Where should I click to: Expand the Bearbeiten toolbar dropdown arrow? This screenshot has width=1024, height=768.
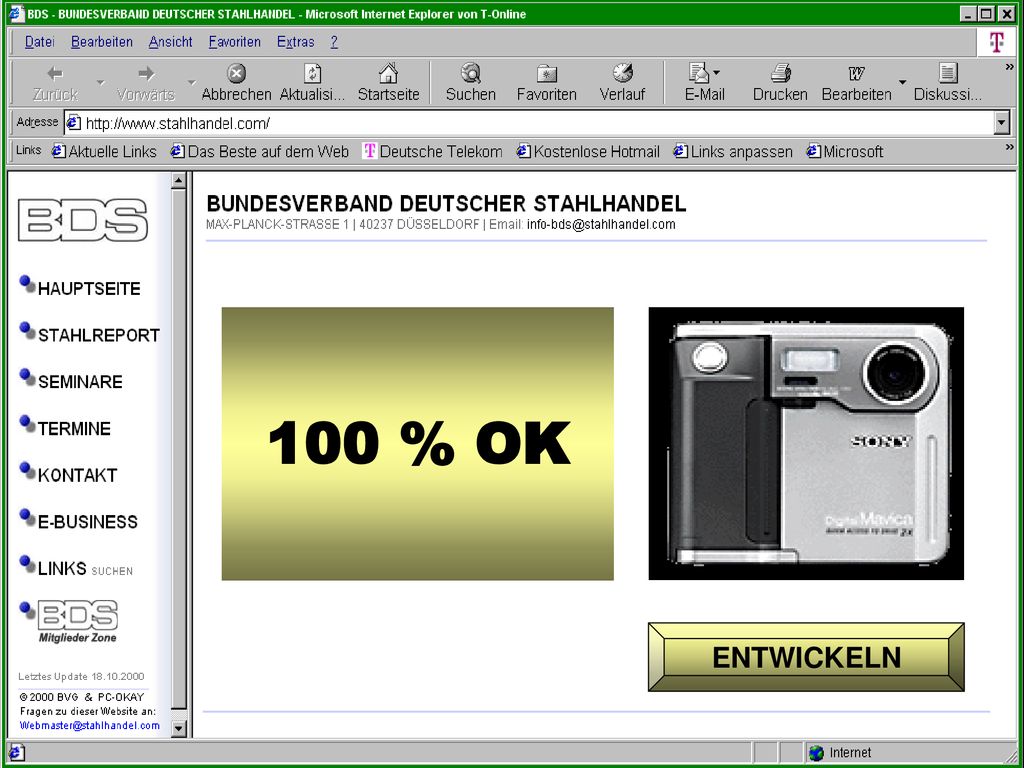pyautogui.click(x=903, y=82)
